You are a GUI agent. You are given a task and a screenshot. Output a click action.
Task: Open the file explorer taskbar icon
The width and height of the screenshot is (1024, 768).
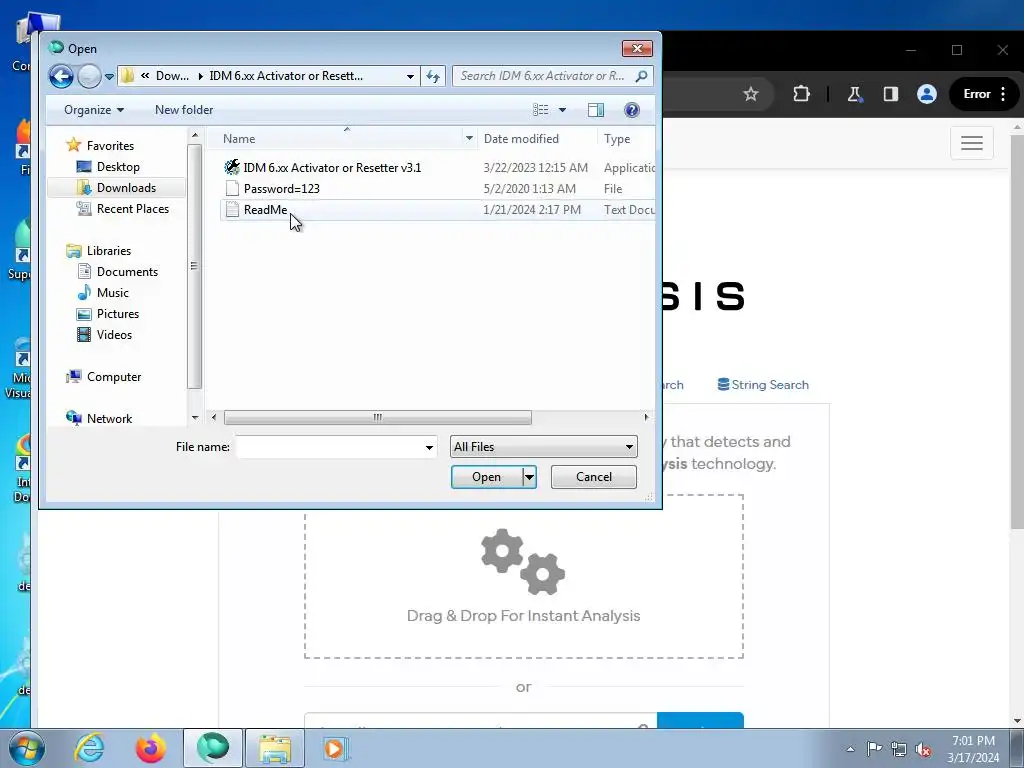pyautogui.click(x=275, y=748)
